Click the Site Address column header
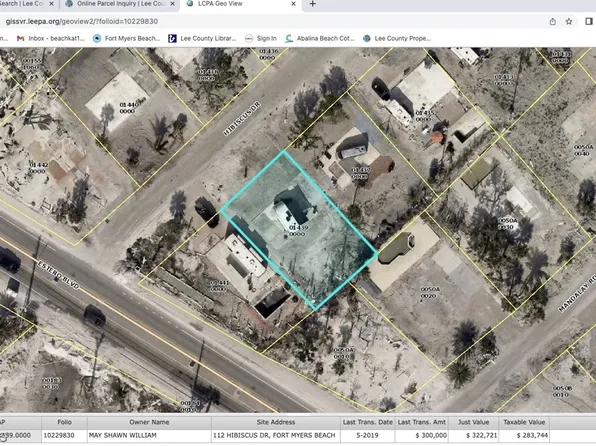 tap(276, 422)
